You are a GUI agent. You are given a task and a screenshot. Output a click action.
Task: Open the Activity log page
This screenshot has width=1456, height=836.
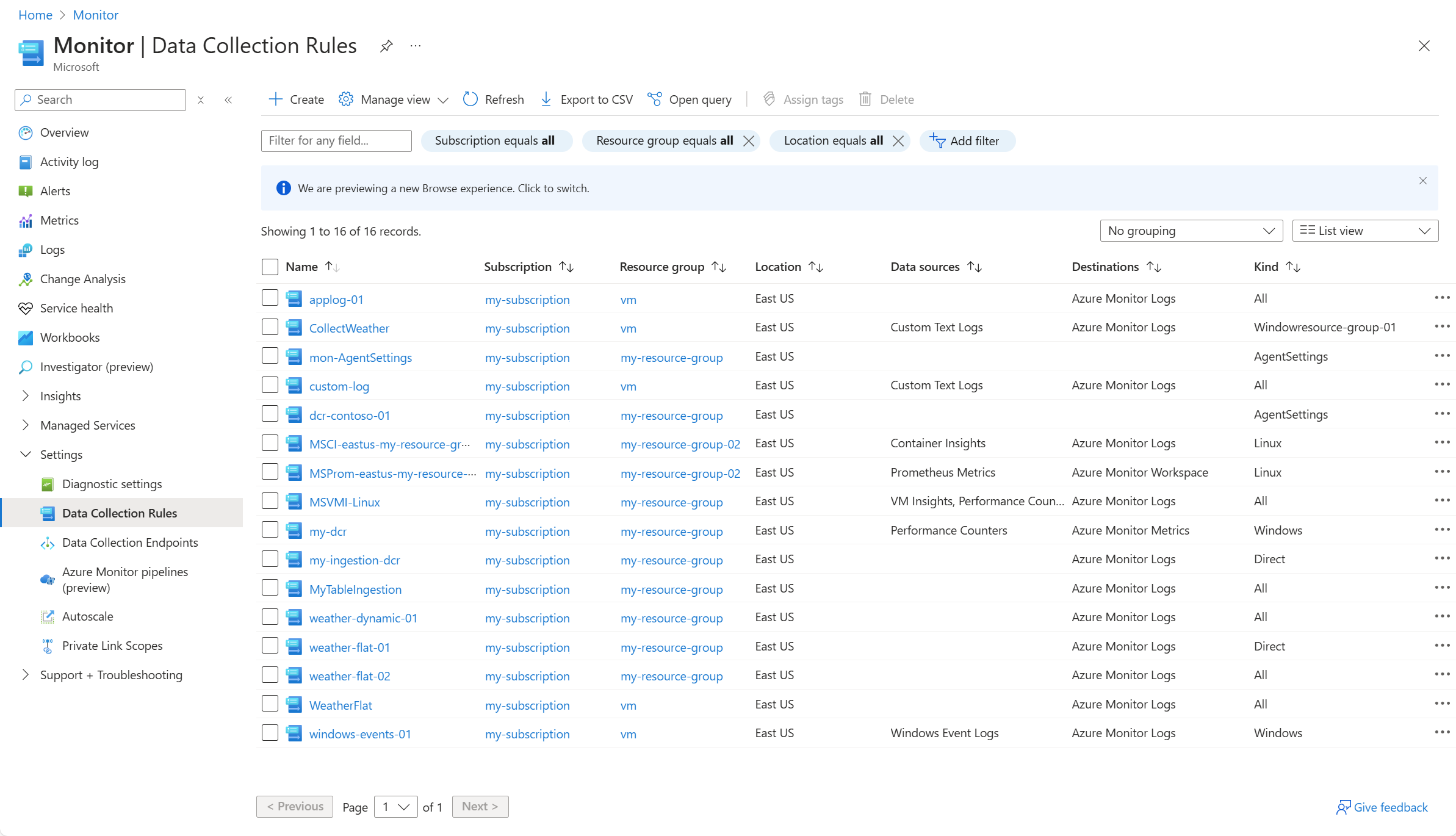(69, 162)
